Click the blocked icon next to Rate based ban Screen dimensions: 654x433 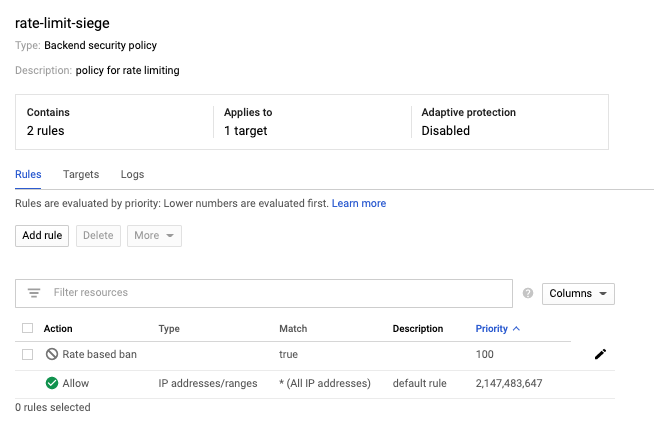[x=52, y=354]
